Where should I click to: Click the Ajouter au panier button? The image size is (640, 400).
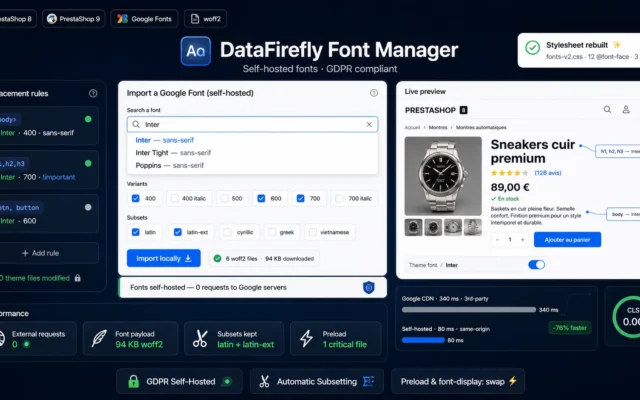coord(567,240)
